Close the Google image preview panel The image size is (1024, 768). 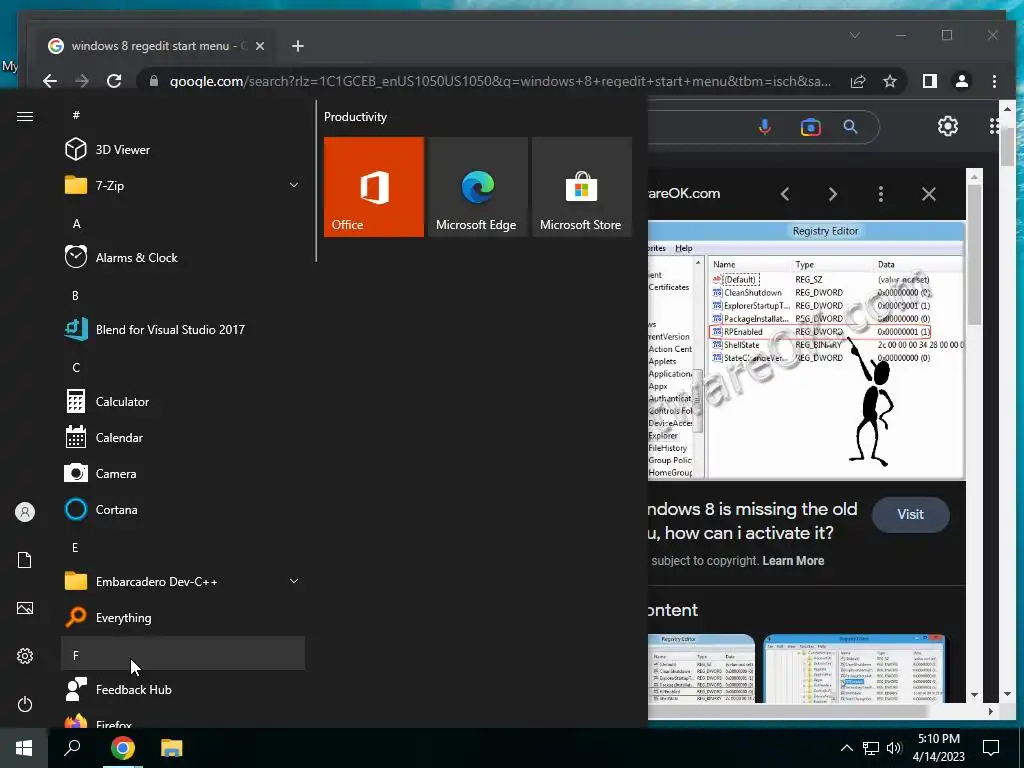929,194
